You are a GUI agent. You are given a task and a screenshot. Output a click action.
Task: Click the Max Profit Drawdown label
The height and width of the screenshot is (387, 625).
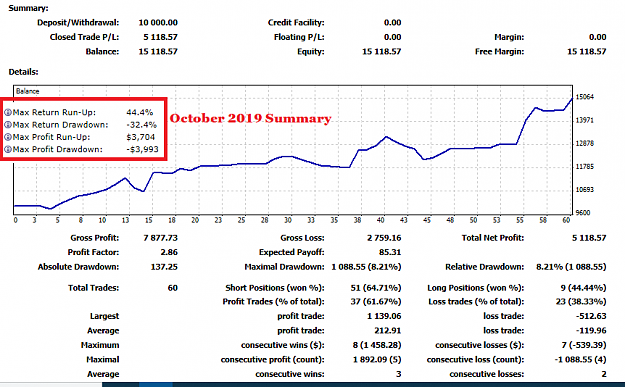tap(58, 149)
